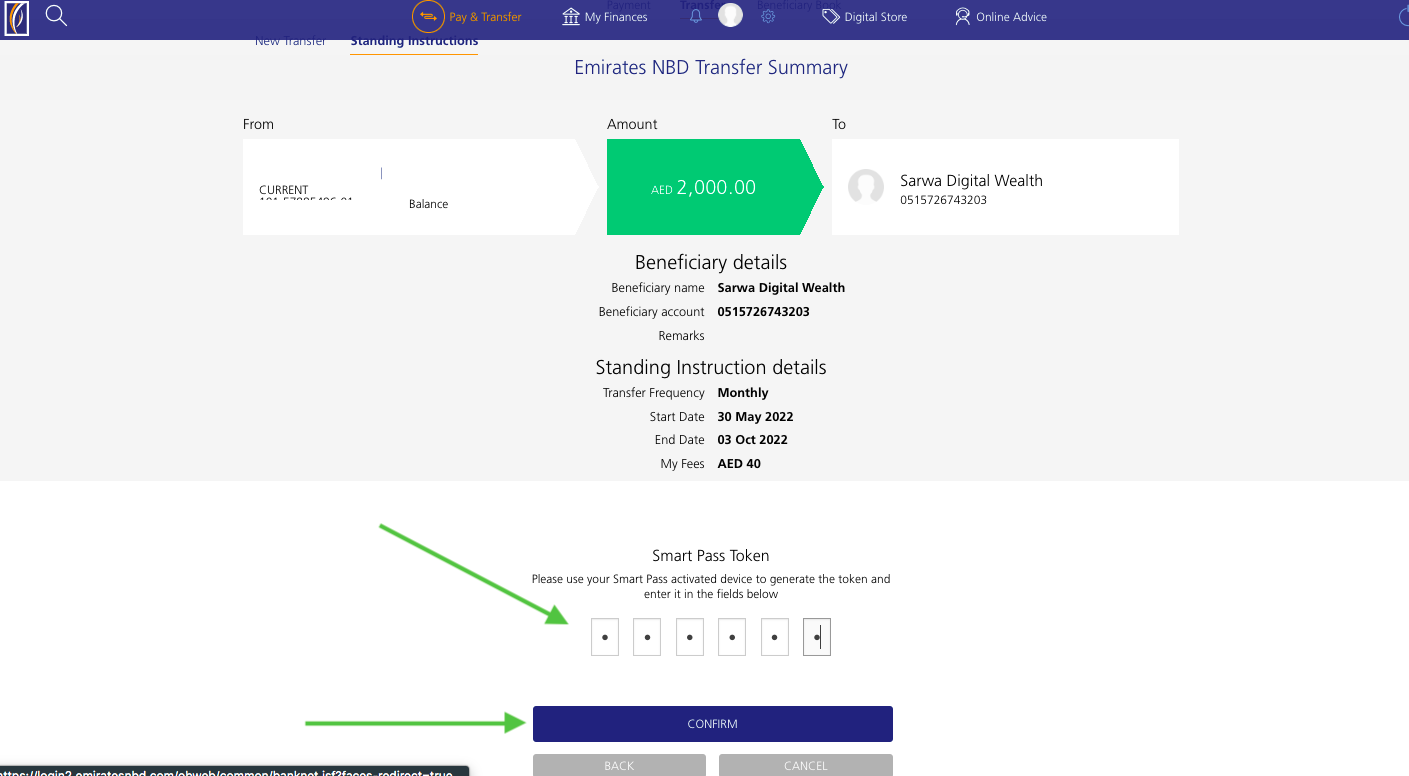Open the settings gear
Screen dimensions: 1409x776
tap(767, 16)
